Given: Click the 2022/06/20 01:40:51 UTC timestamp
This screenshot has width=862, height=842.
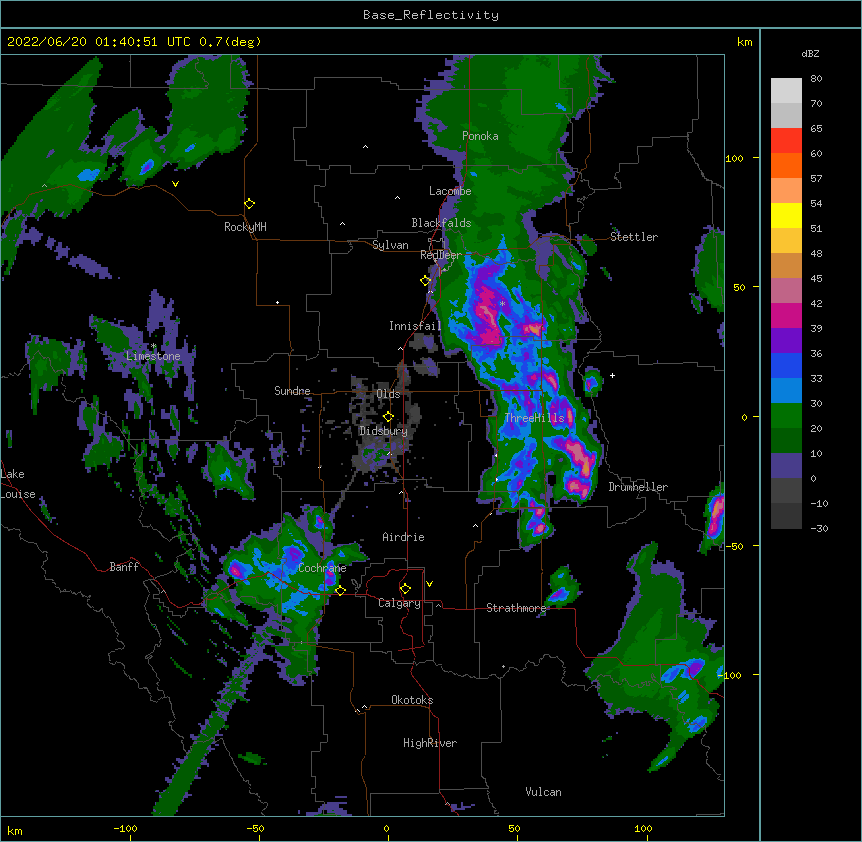Looking at the screenshot, I should [x=134, y=42].
